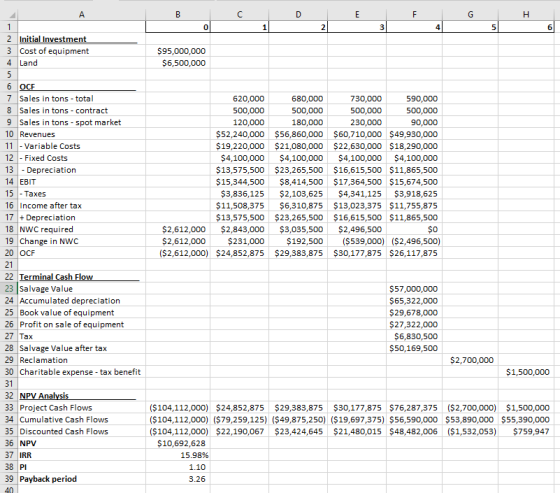Click the '- Variable Costs' label
This screenshot has height=493, width=560.
[50, 146]
